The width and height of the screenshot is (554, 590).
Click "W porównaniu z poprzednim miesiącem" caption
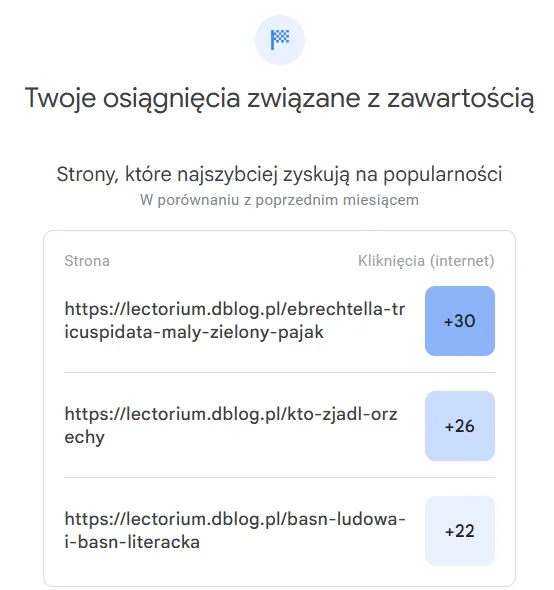(x=279, y=200)
